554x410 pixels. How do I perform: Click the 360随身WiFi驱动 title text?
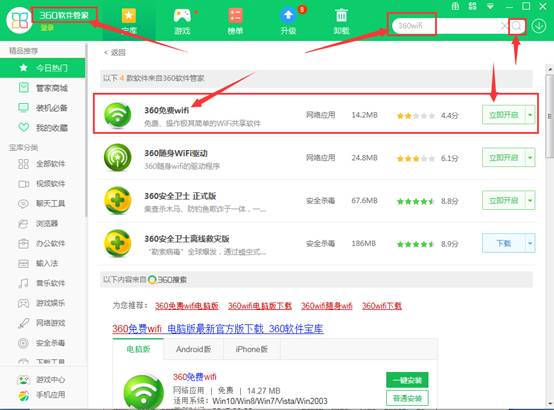176,153
